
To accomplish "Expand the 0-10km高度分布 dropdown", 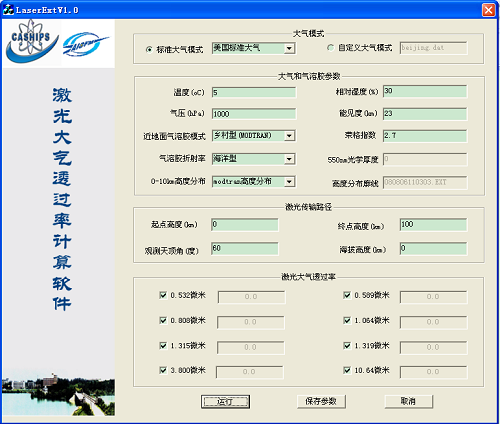I will (289, 182).
